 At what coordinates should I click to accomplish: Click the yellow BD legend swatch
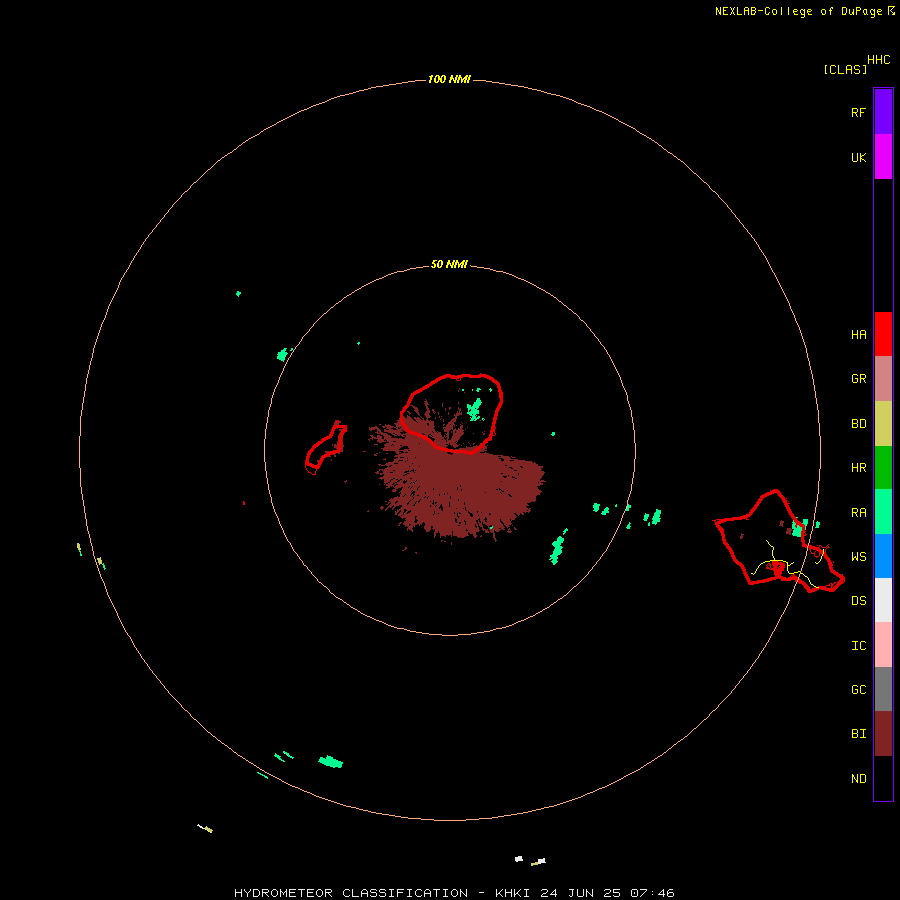tap(883, 424)
